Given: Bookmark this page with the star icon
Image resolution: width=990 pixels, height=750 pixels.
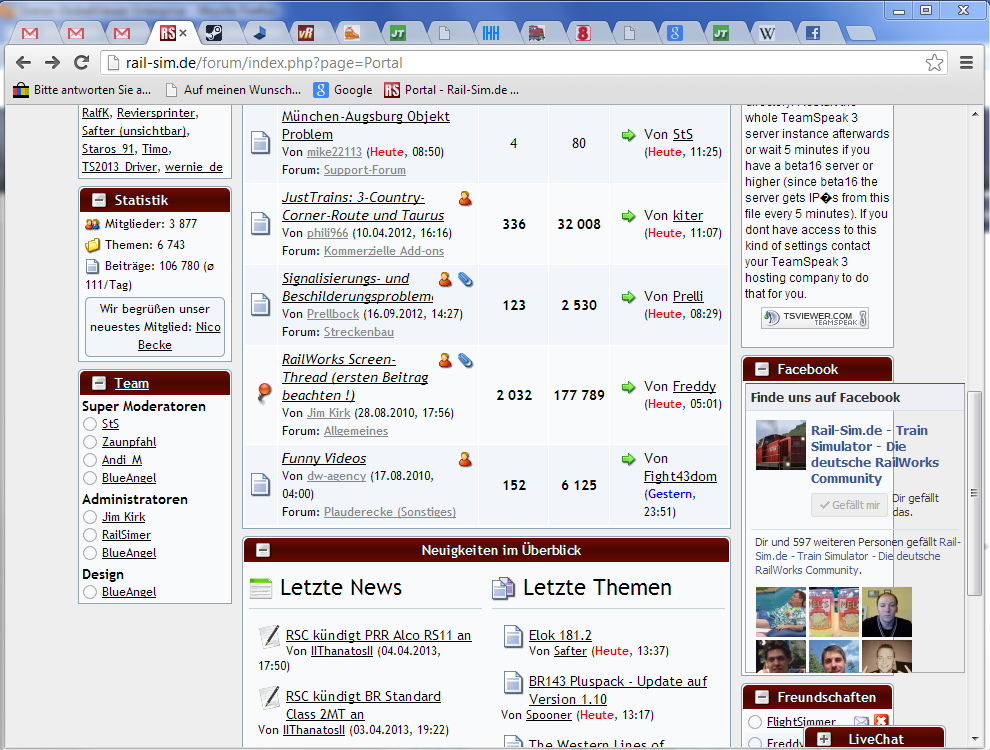Looking at the screenshot, I should coord(934,62).
